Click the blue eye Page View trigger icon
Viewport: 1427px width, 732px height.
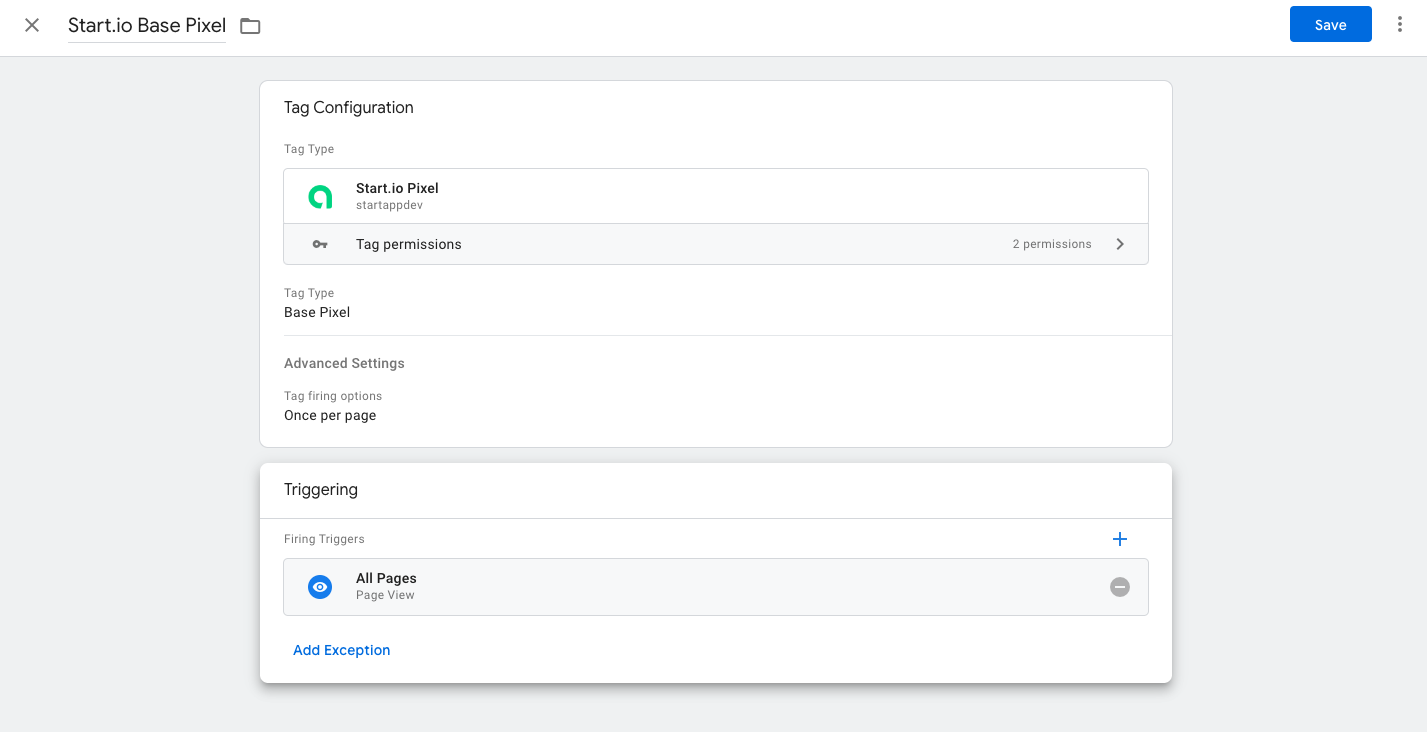[320, 587]
